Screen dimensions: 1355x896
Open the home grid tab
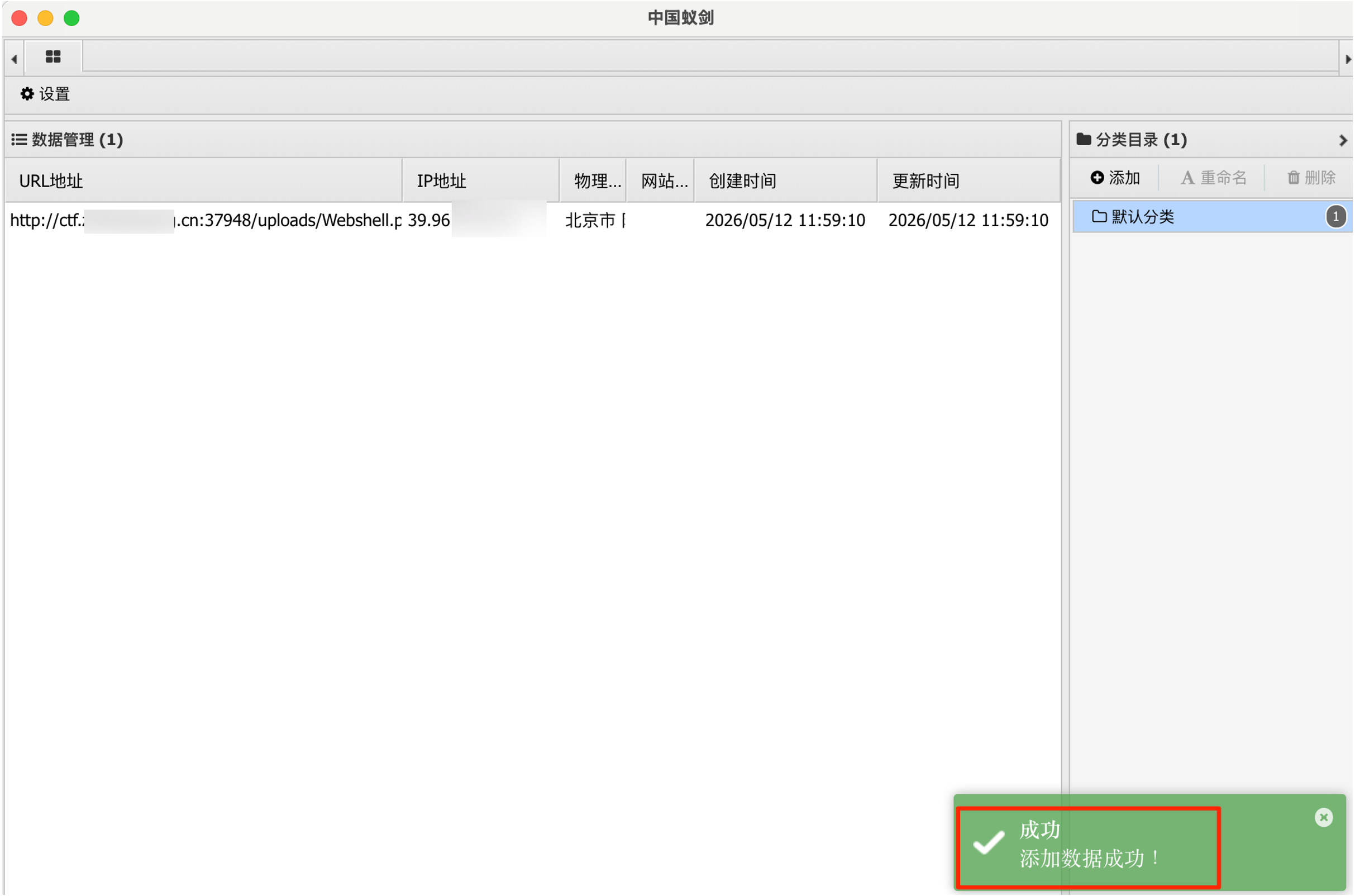[53, 56]
